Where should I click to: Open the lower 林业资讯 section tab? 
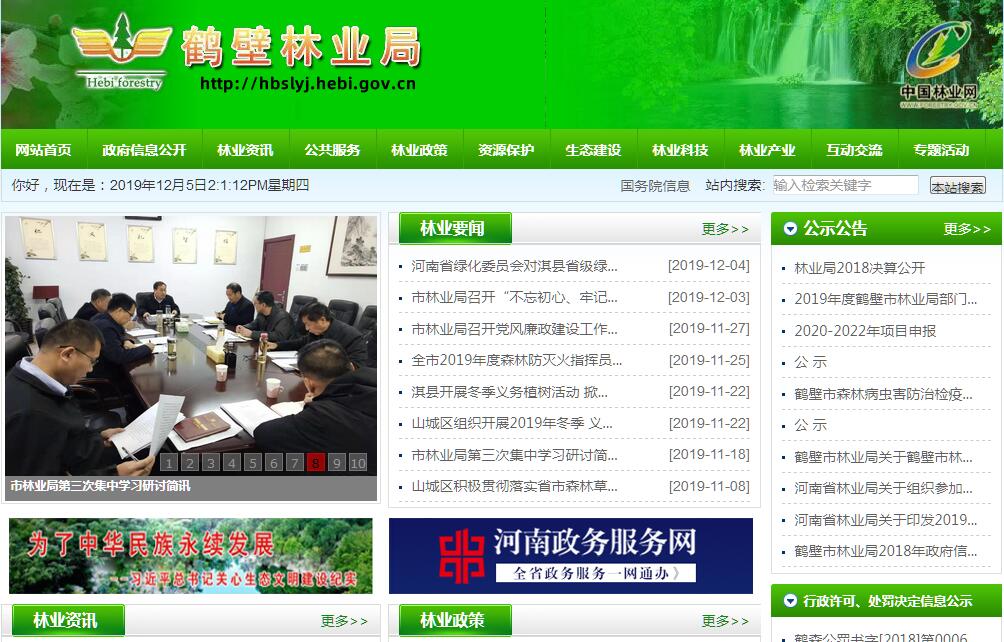coord(68,620)
